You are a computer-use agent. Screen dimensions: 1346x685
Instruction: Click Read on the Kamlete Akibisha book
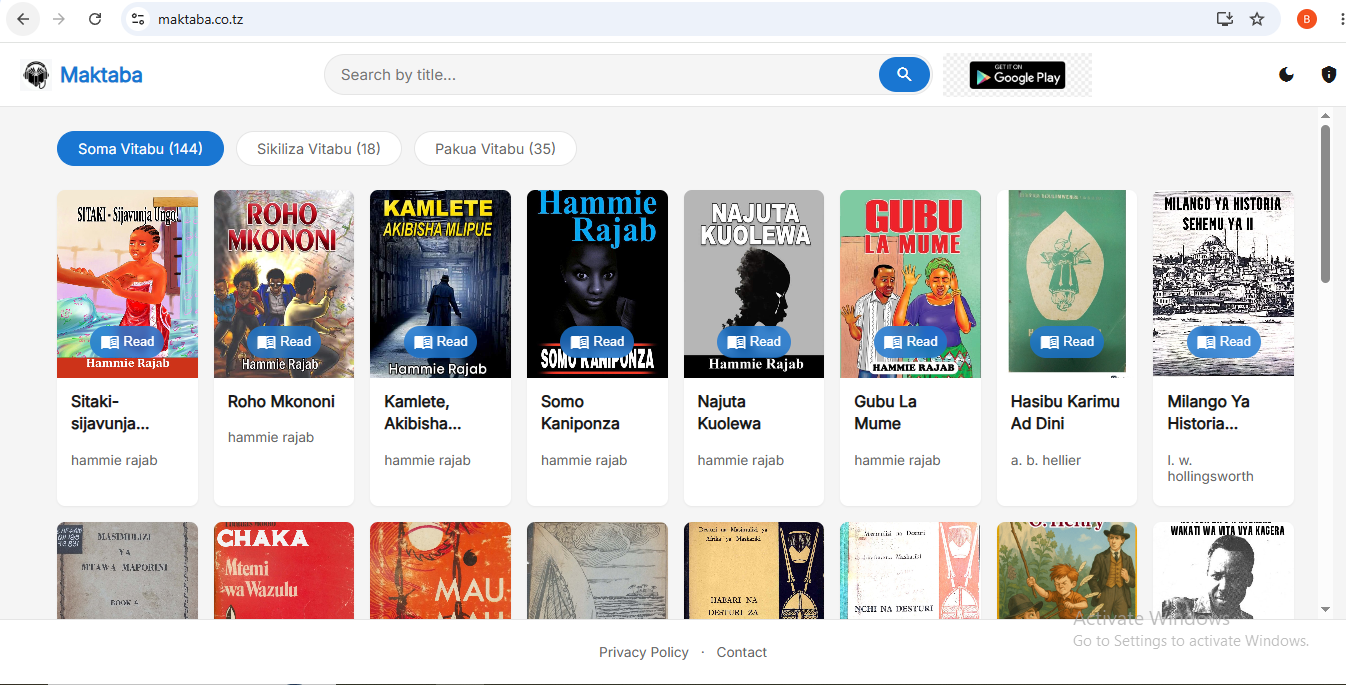pyautogui.click(x=440, y=342)
